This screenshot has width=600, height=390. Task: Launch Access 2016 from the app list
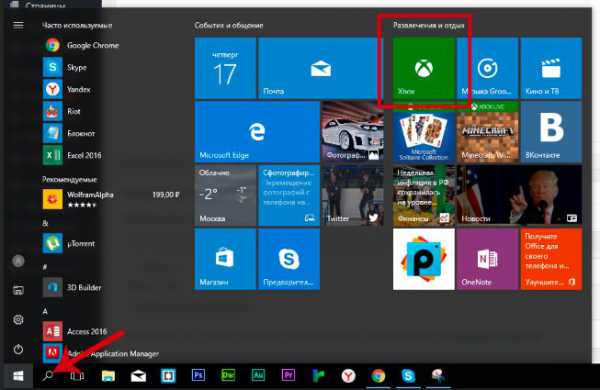click(x=75, y=331)
